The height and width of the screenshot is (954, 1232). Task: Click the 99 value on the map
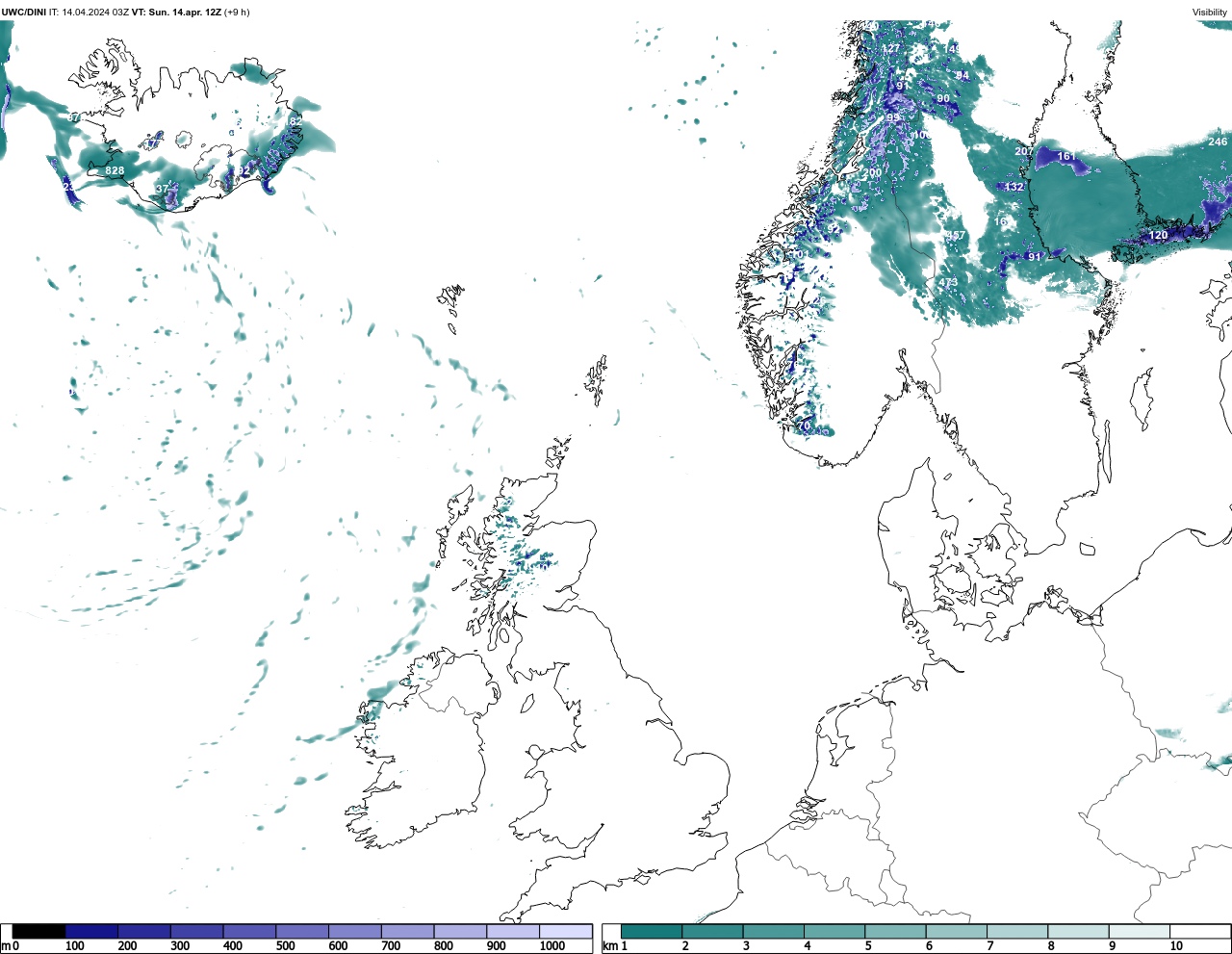(893, 118)
